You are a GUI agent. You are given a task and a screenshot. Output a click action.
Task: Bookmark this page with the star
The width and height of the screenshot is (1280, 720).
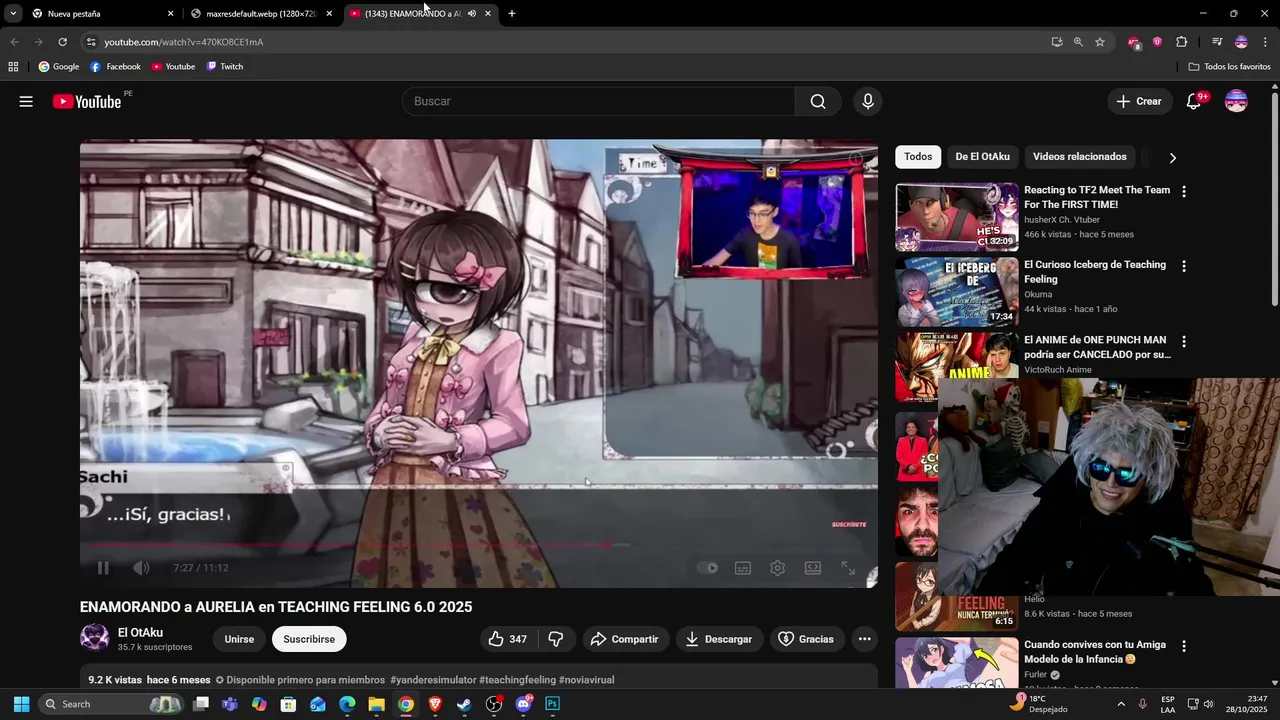[1100, 42]
